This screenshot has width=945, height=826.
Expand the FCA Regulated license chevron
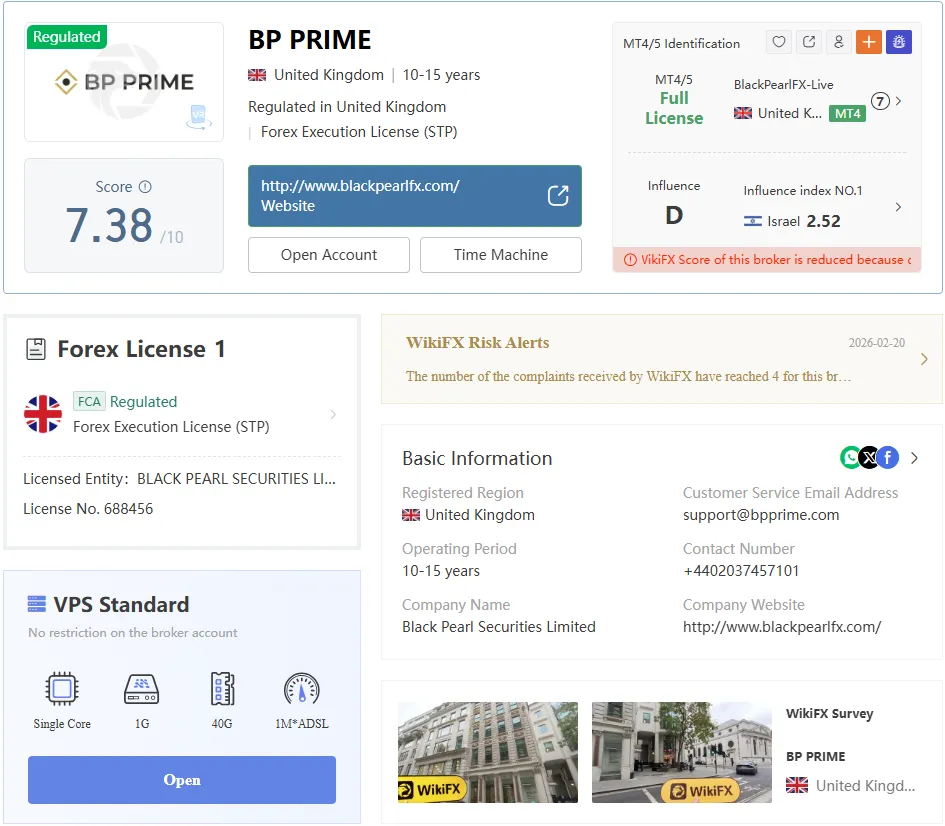click(x=333, y=415)
